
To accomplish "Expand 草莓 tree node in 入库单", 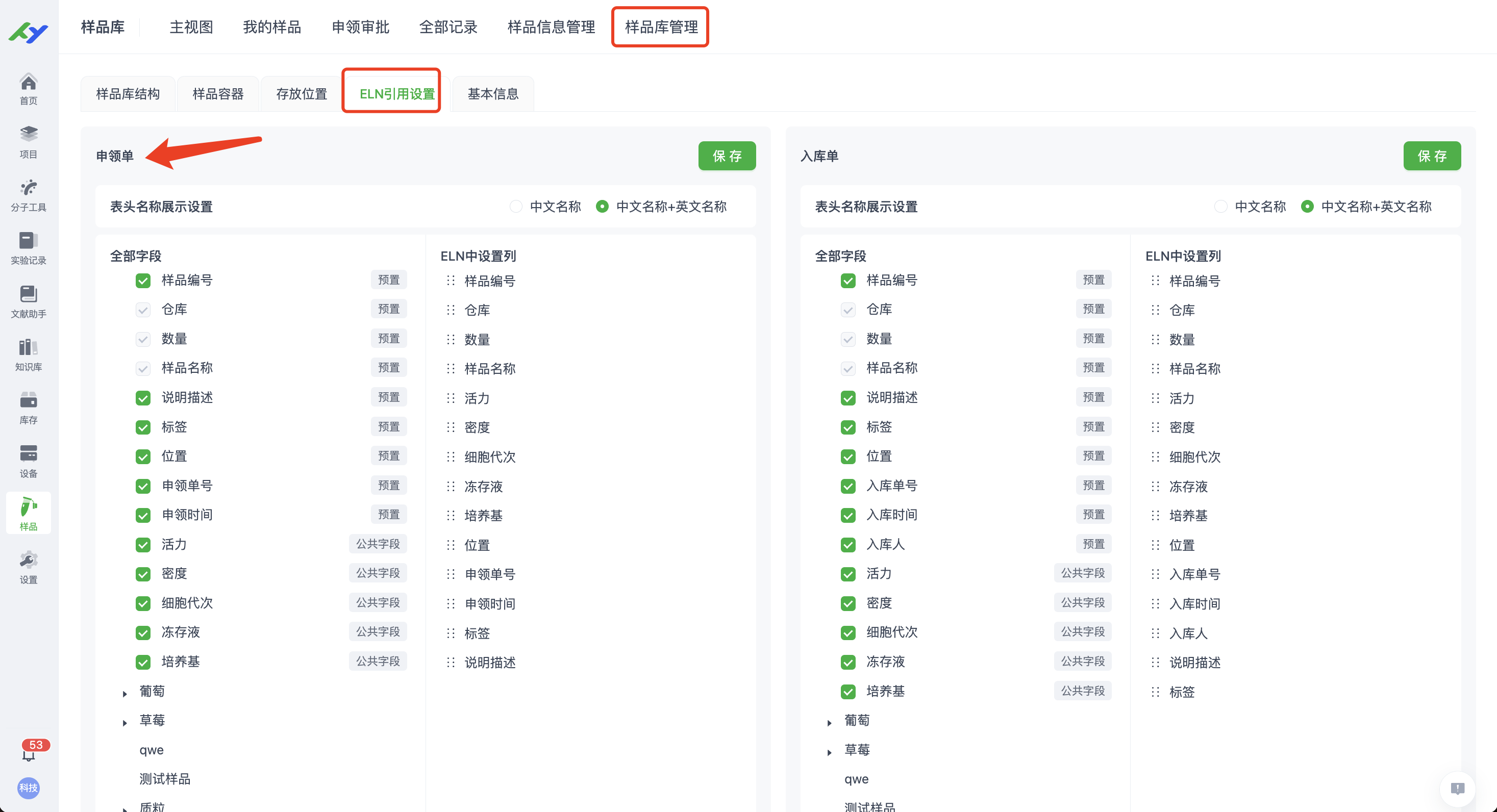I will [x=830, y=752].
